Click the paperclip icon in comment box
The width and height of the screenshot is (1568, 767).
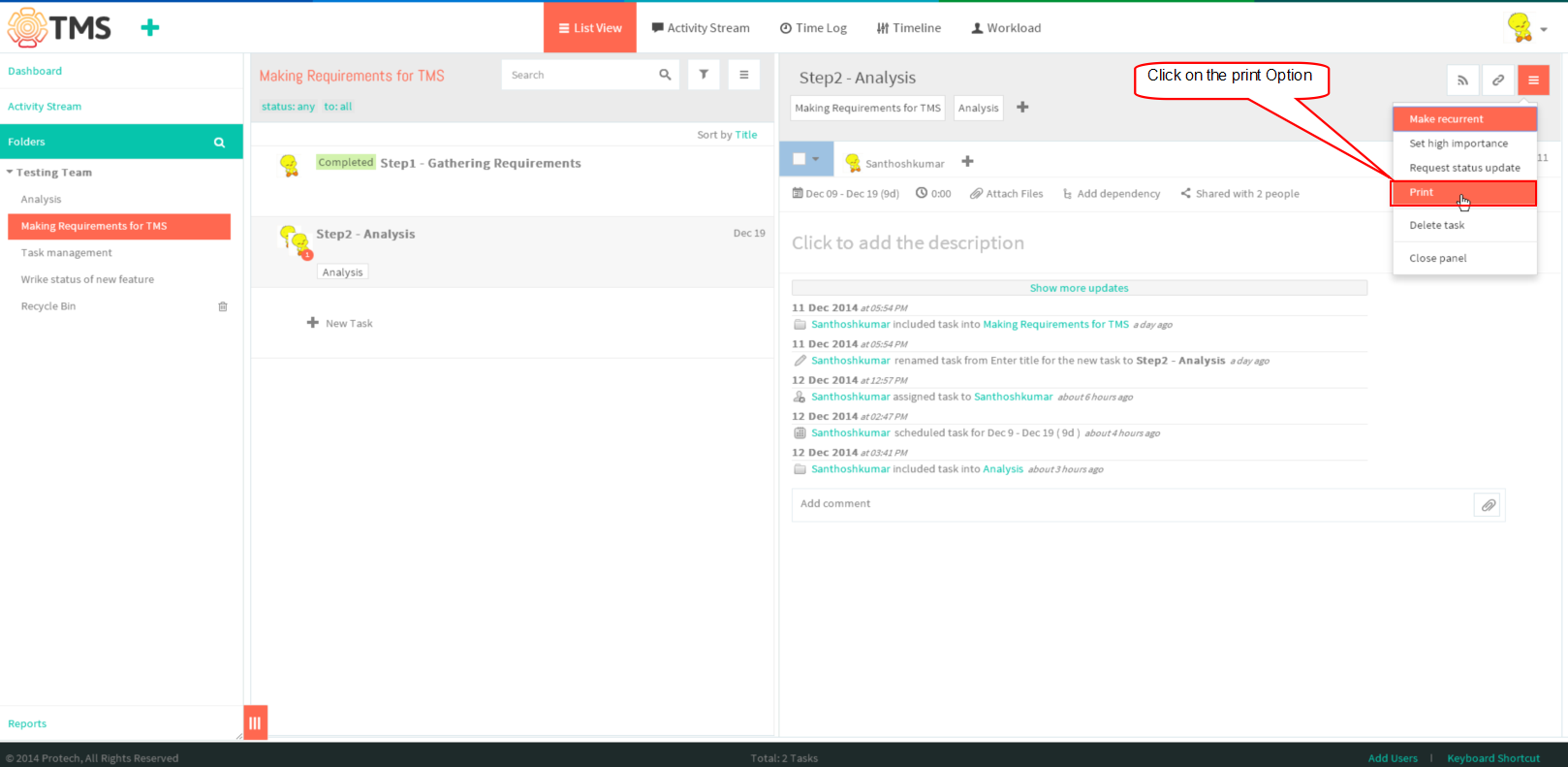coord(1489,505)
